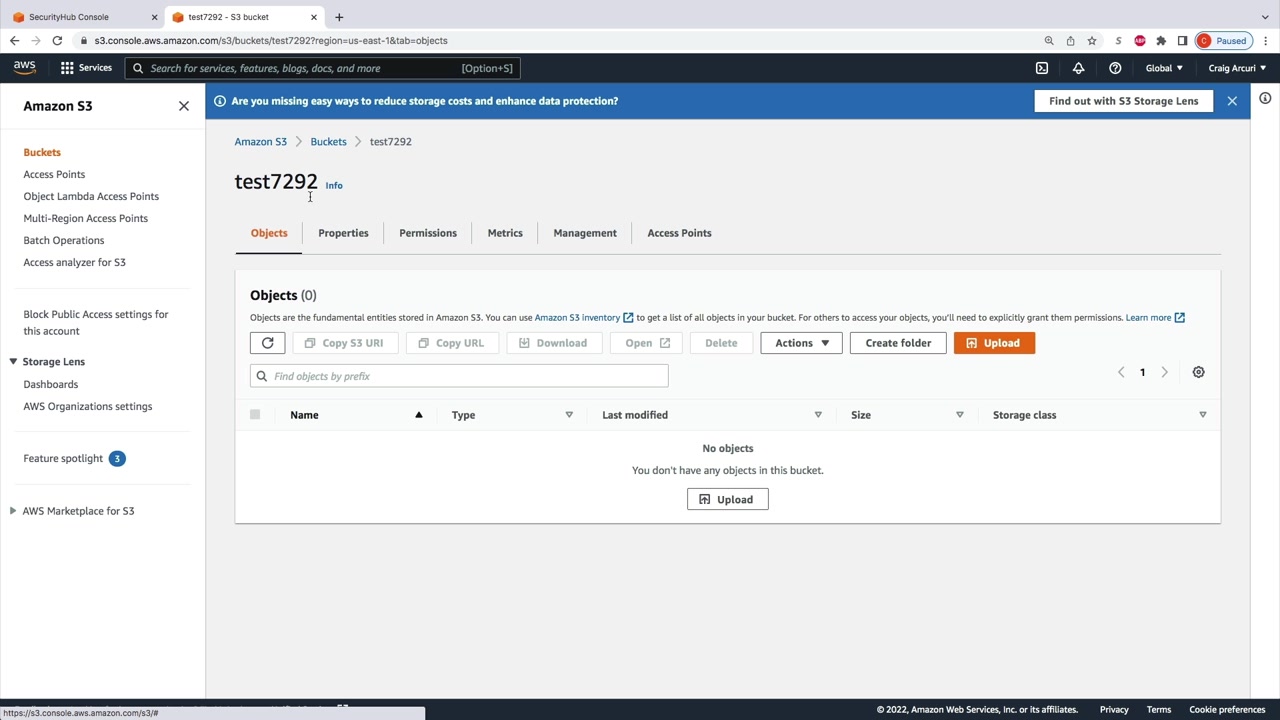The width and height of the screenshot is (1280, 720).
Task: Click Create folder button
Action: point(898,343)
